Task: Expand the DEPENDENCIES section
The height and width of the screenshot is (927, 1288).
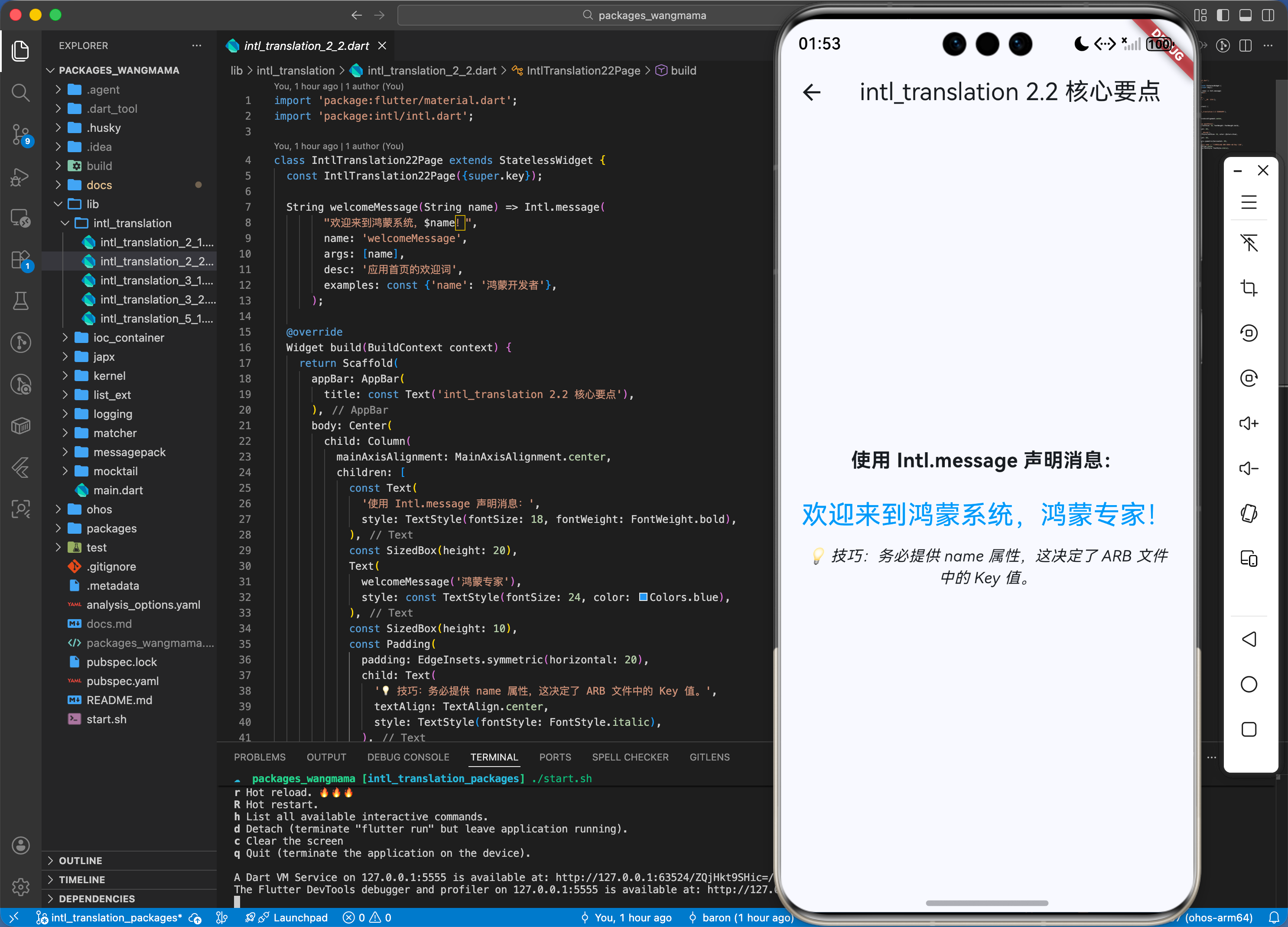Action: click(x=130, y=898)
